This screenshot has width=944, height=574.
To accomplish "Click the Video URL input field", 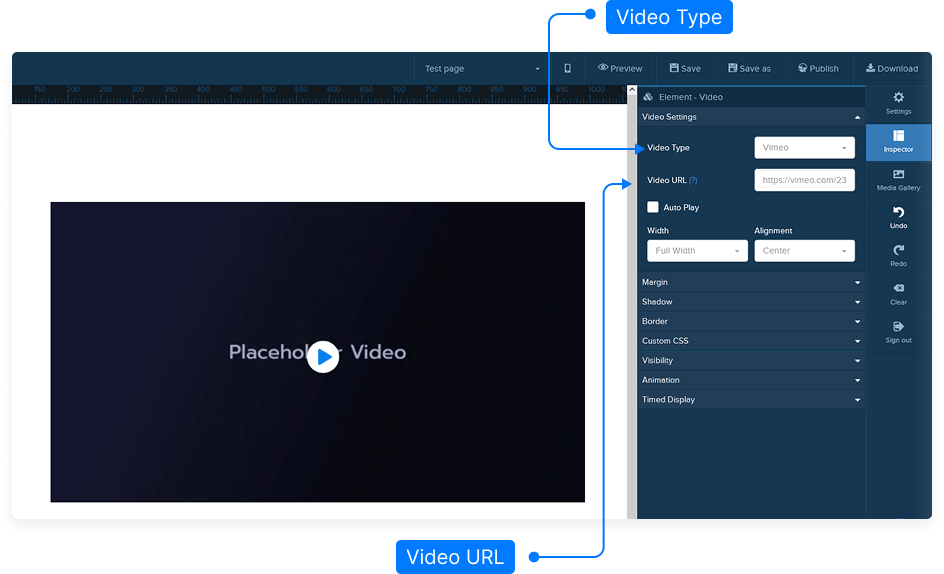I will [804, 181].
